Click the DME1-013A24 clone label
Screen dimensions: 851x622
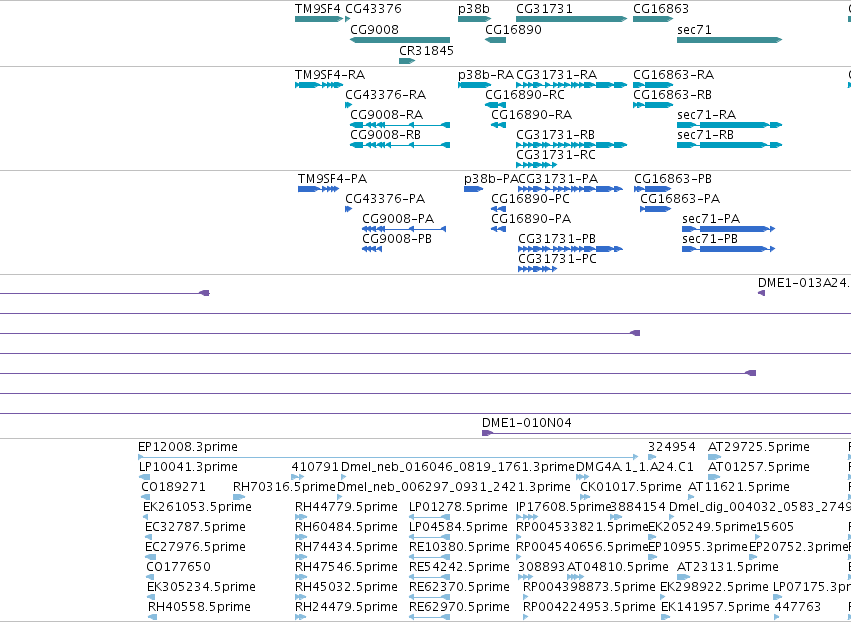click(x=803, y=283)
